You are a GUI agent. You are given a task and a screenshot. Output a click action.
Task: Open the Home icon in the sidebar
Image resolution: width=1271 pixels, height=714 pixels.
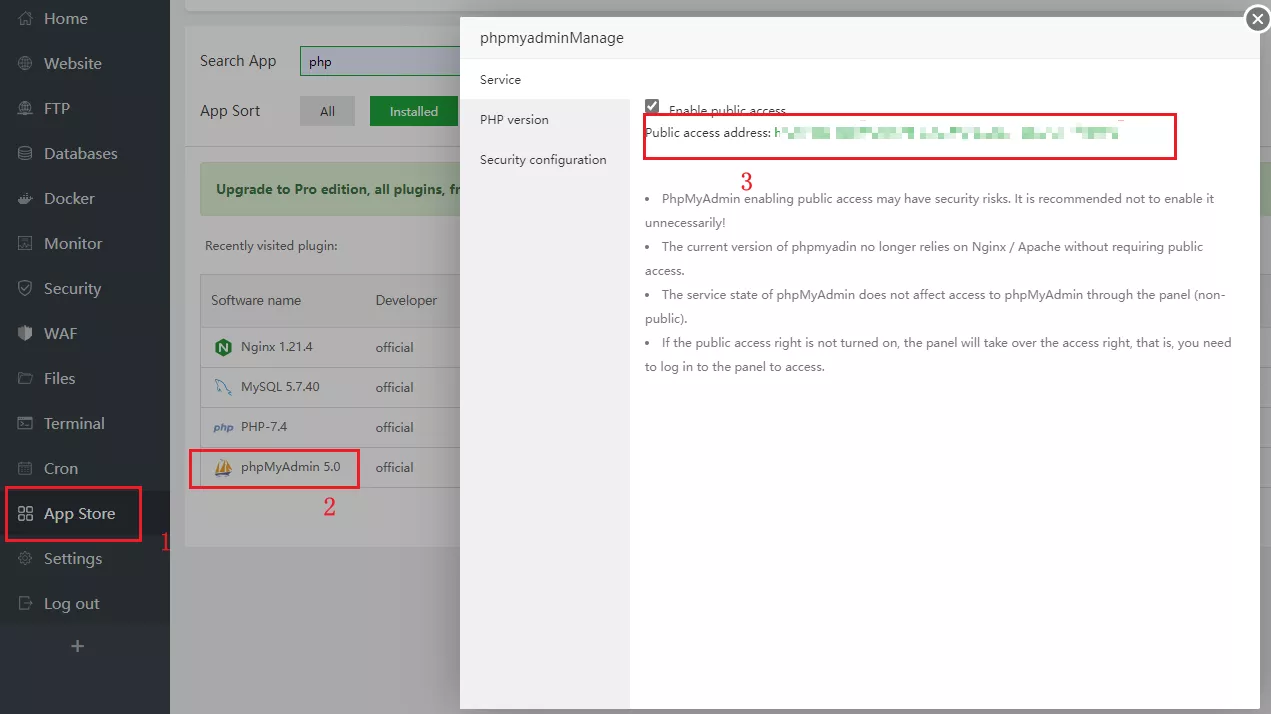(x=26, y=19)
